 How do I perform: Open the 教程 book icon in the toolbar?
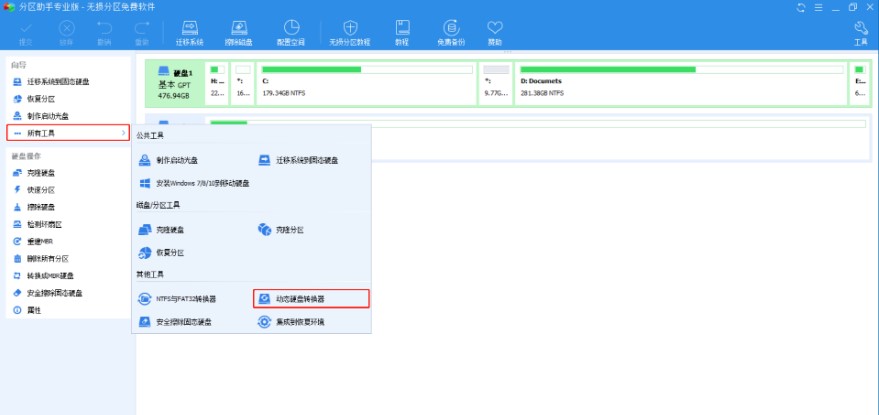coord(402,33)
